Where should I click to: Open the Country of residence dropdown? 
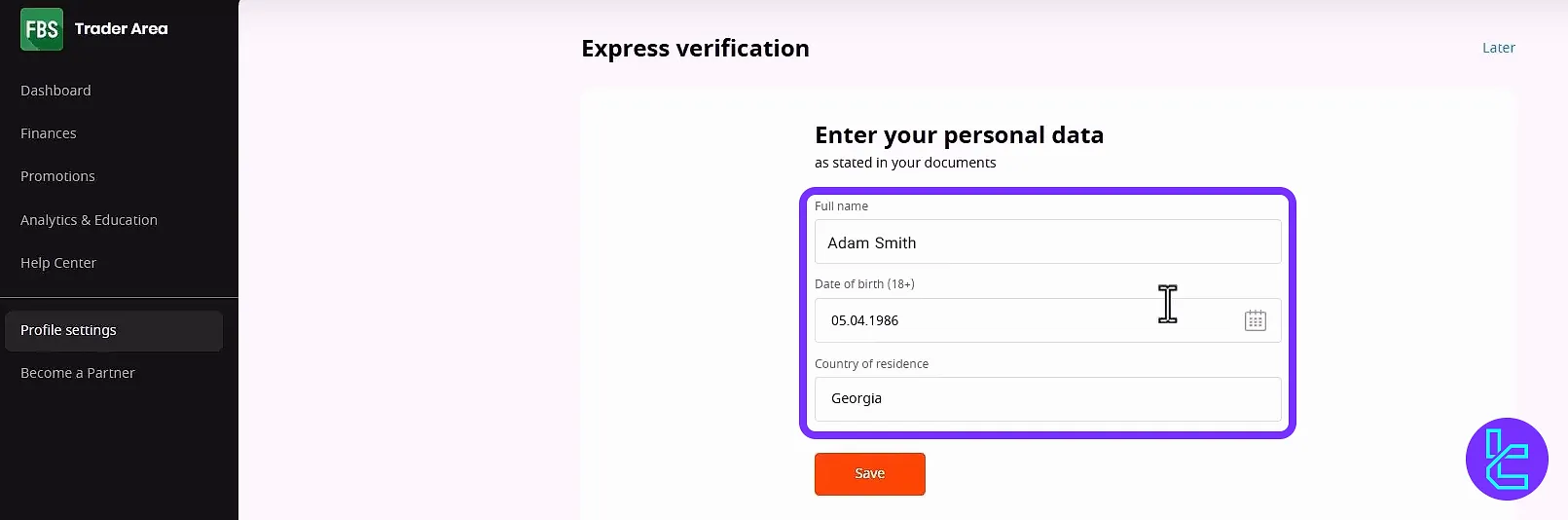tap(1047, 398)
